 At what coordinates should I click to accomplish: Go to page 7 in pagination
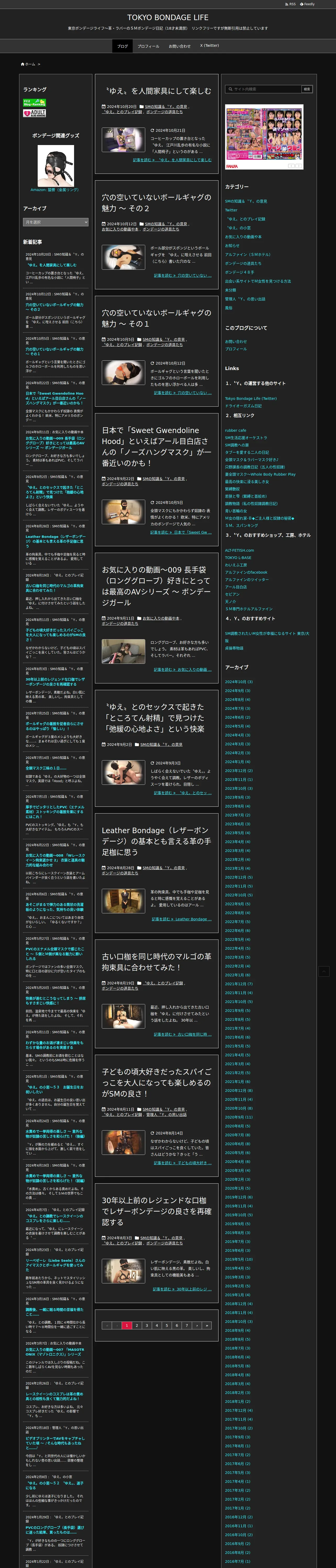click(x=187, y=1325)
